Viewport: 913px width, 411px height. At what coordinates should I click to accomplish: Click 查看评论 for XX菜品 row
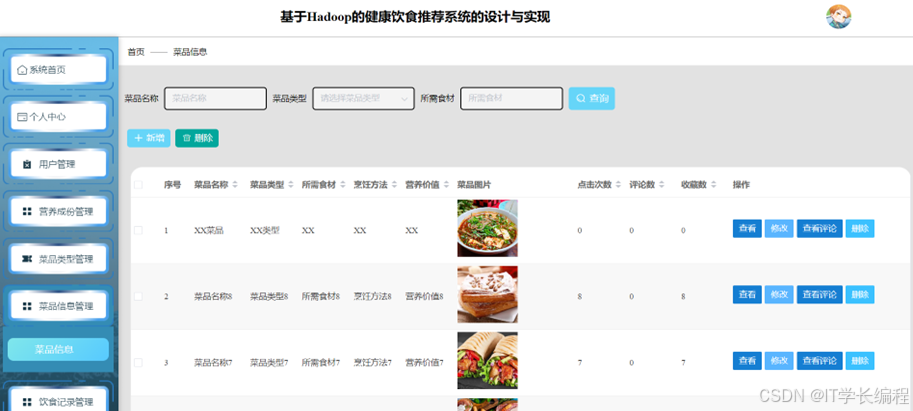820,229
